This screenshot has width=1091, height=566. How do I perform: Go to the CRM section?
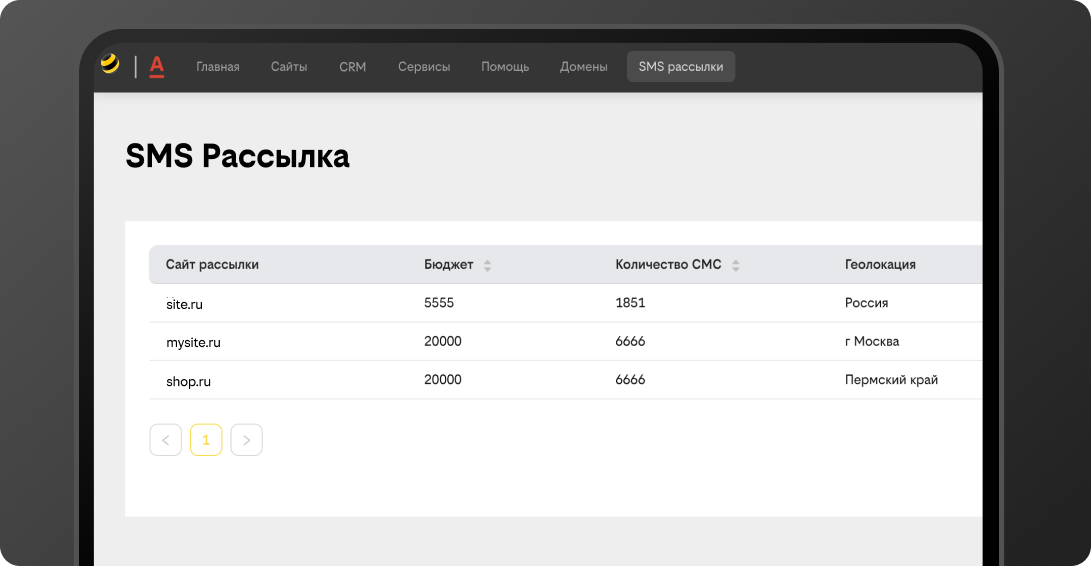tap(353, 67)
